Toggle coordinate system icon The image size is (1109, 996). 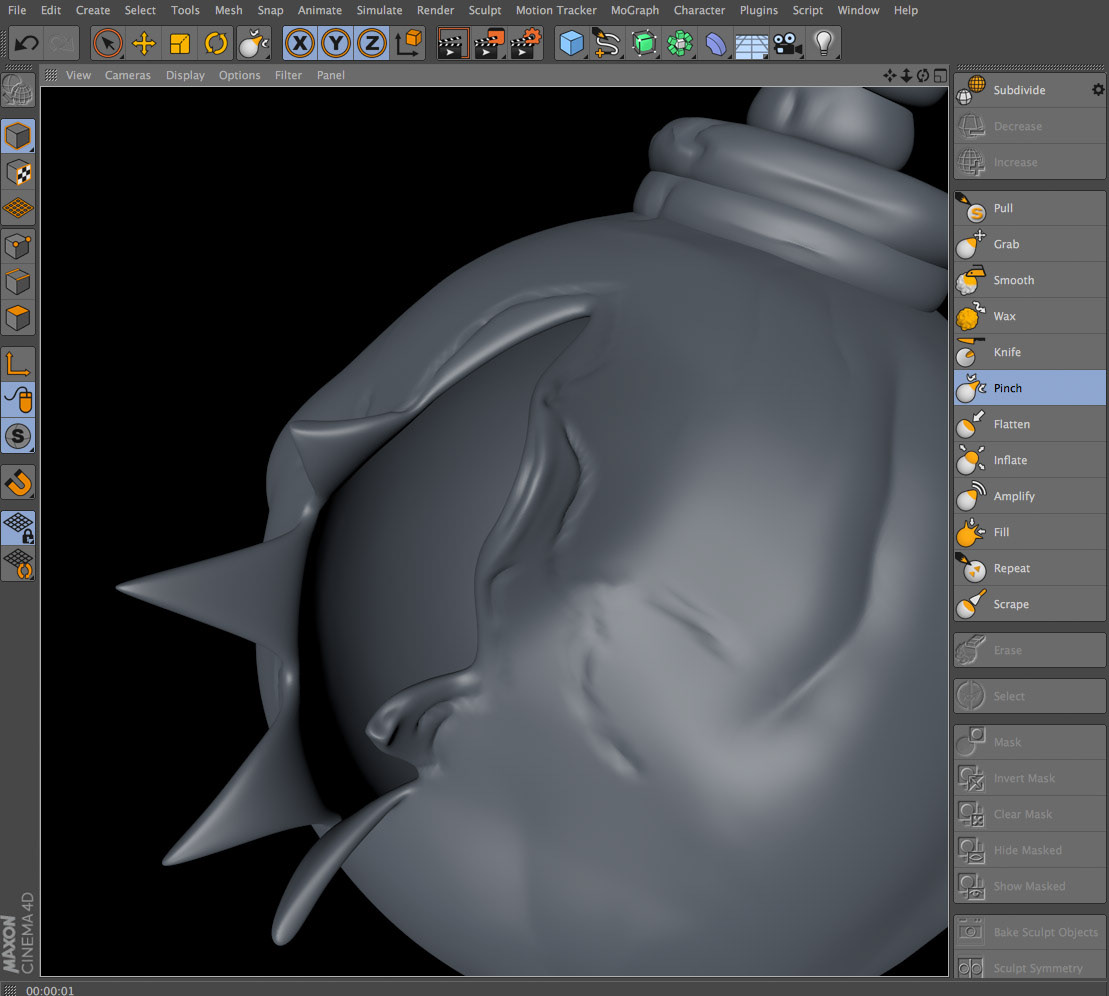coord(408,44)
